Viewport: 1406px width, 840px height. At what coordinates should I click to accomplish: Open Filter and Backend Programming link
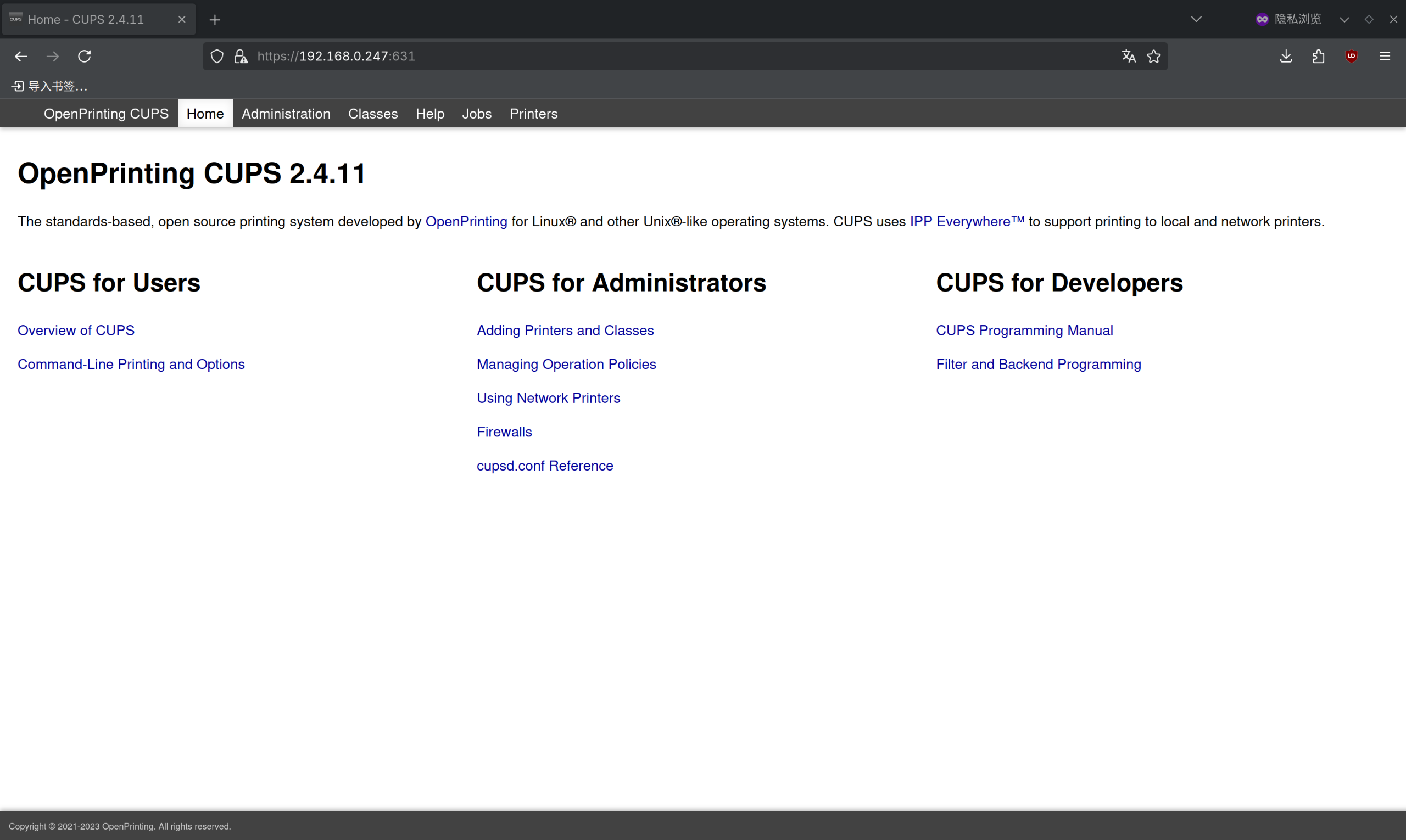point(1039,365)
